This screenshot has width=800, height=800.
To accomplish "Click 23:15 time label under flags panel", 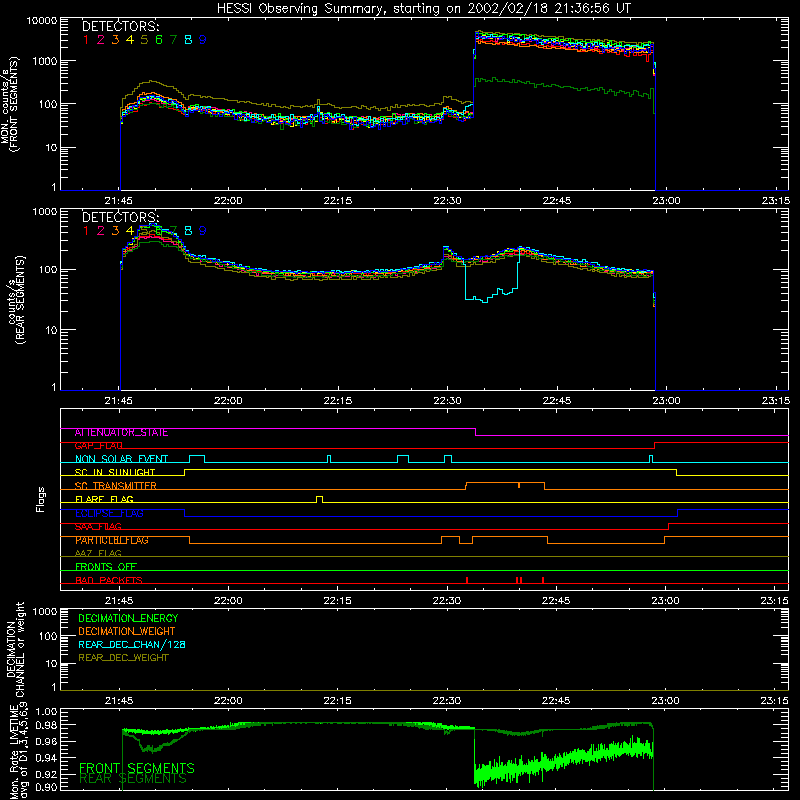I will click(x=774, y=601).
